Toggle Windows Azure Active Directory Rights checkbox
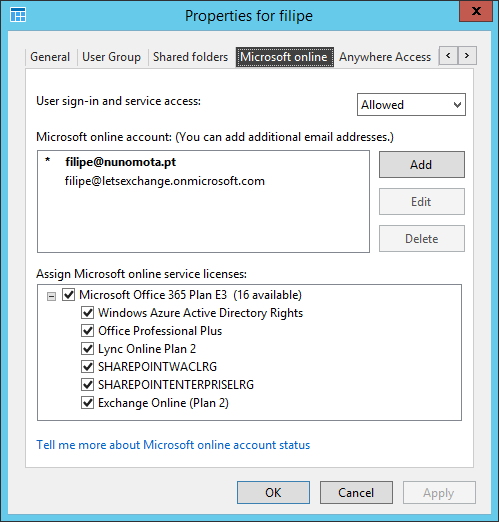The height and width of the screenshot is (522, 499). coord(87,313)
